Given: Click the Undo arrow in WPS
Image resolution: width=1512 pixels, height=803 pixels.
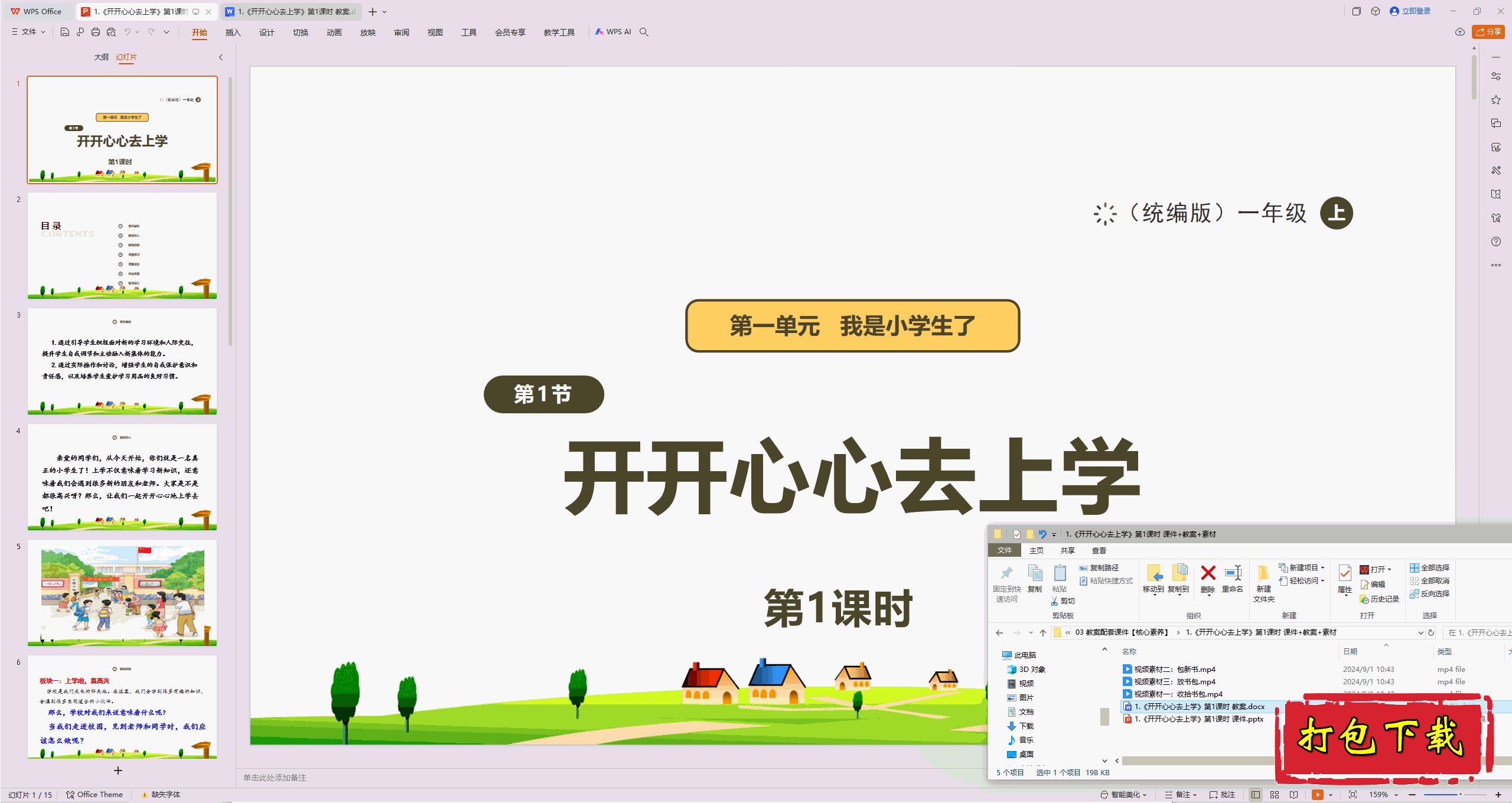Looking at the screenshot, I should pos(127,32).
